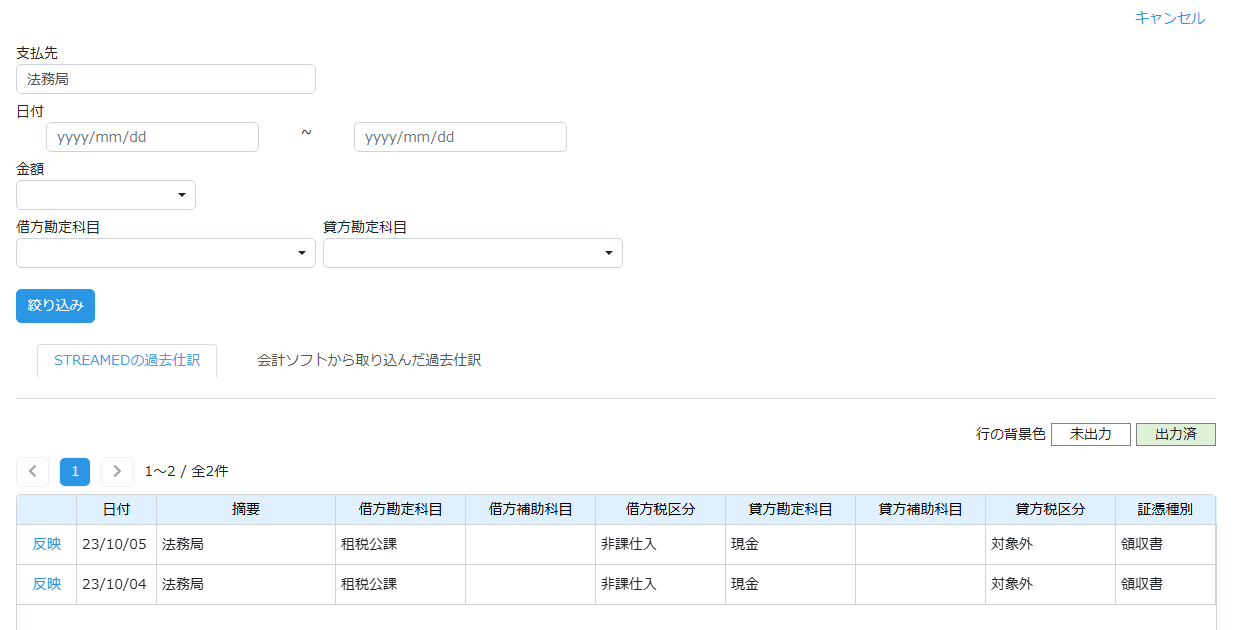Viewport: 1236px width, 630px height.
Task: Switch to STREAMEDの過去仕訳 tab
Action: pos(127,360)
